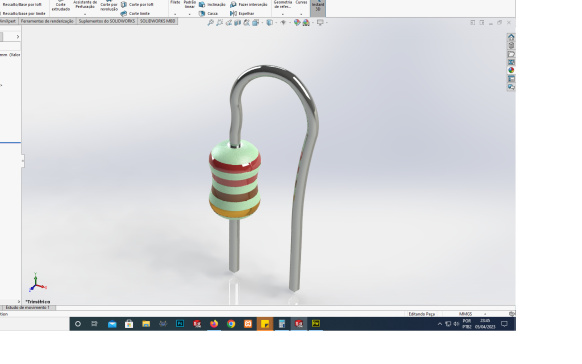Open Firefox from taskbar
The height and width of the screenshot is (364, 582).
[x=214, y=324]
